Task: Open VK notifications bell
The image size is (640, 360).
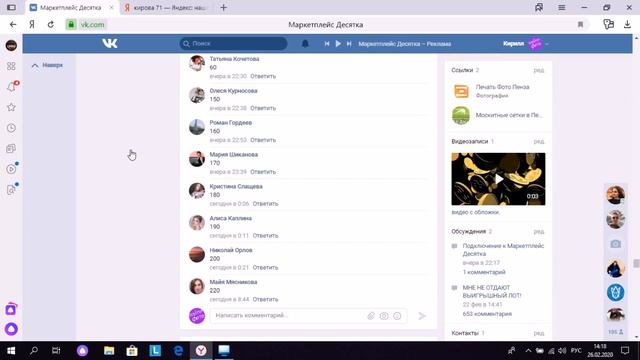Action: click(305, 44)
